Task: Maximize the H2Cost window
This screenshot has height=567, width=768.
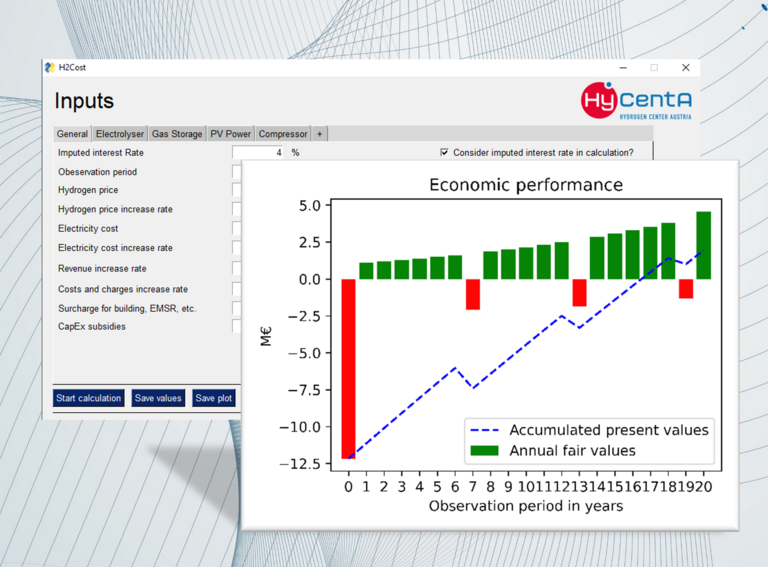Action: (654, 68)
